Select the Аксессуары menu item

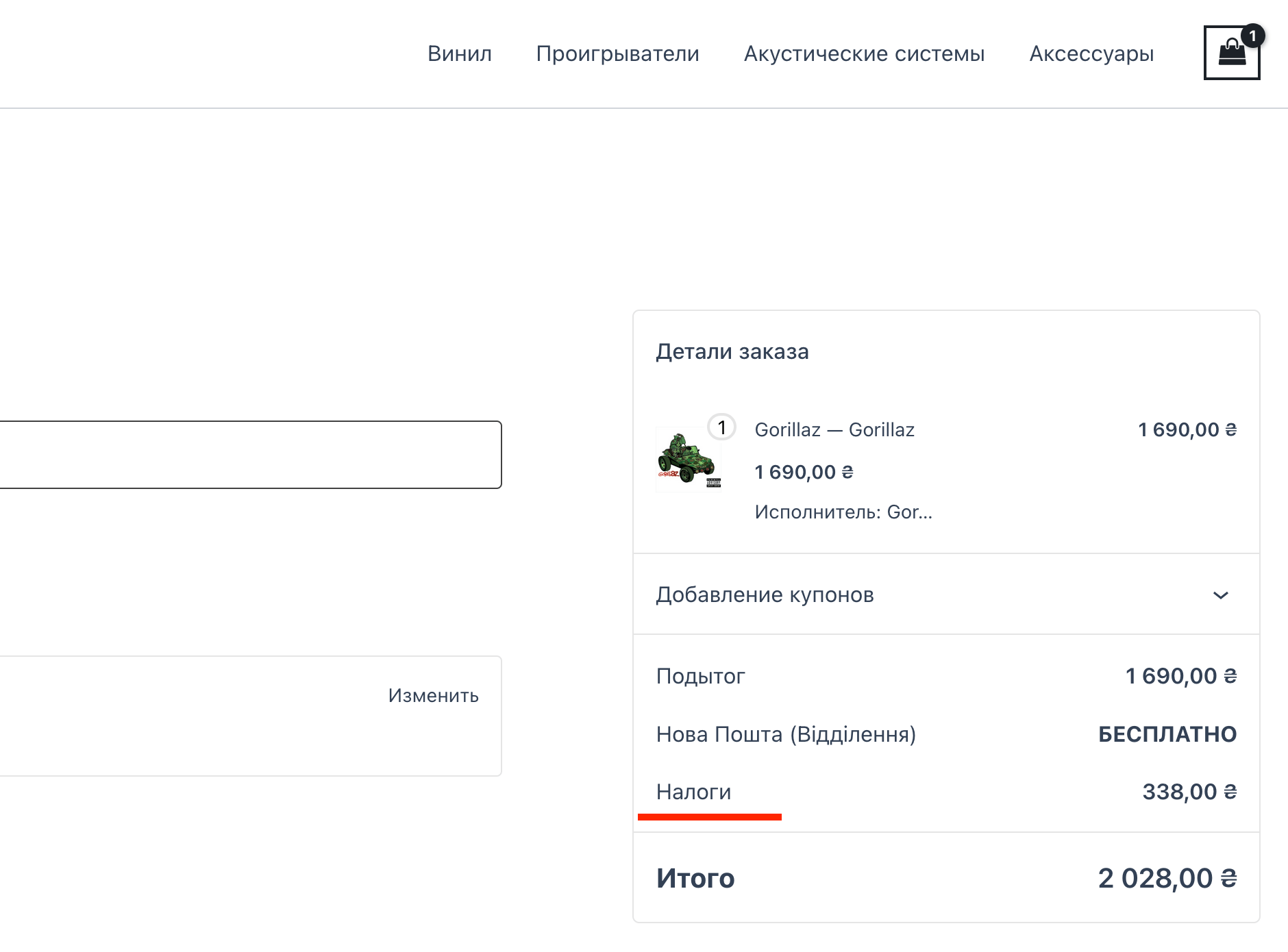click(1091, 53)
